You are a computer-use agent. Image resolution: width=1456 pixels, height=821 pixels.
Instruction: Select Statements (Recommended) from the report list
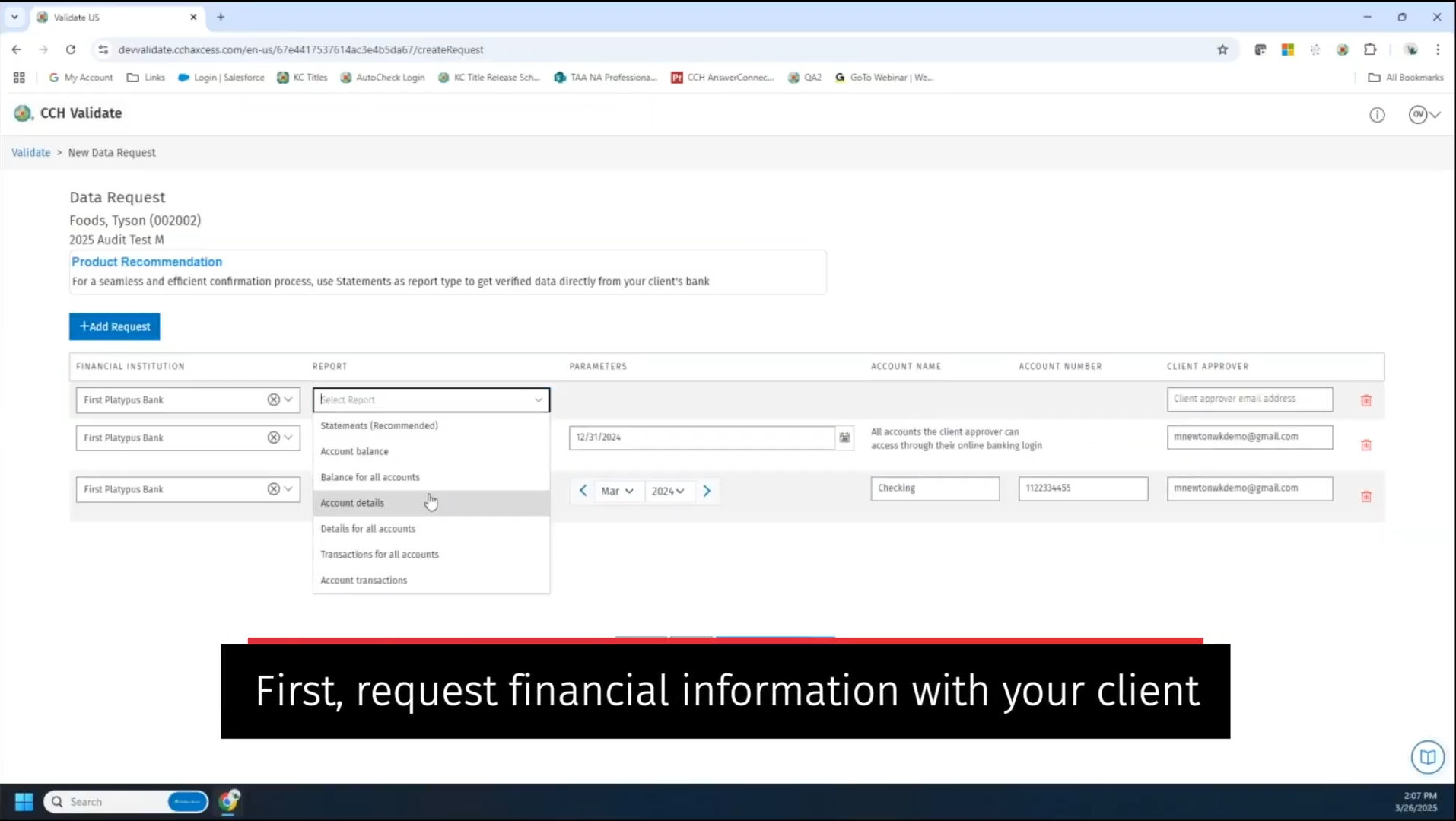click(x=379, y=426)
